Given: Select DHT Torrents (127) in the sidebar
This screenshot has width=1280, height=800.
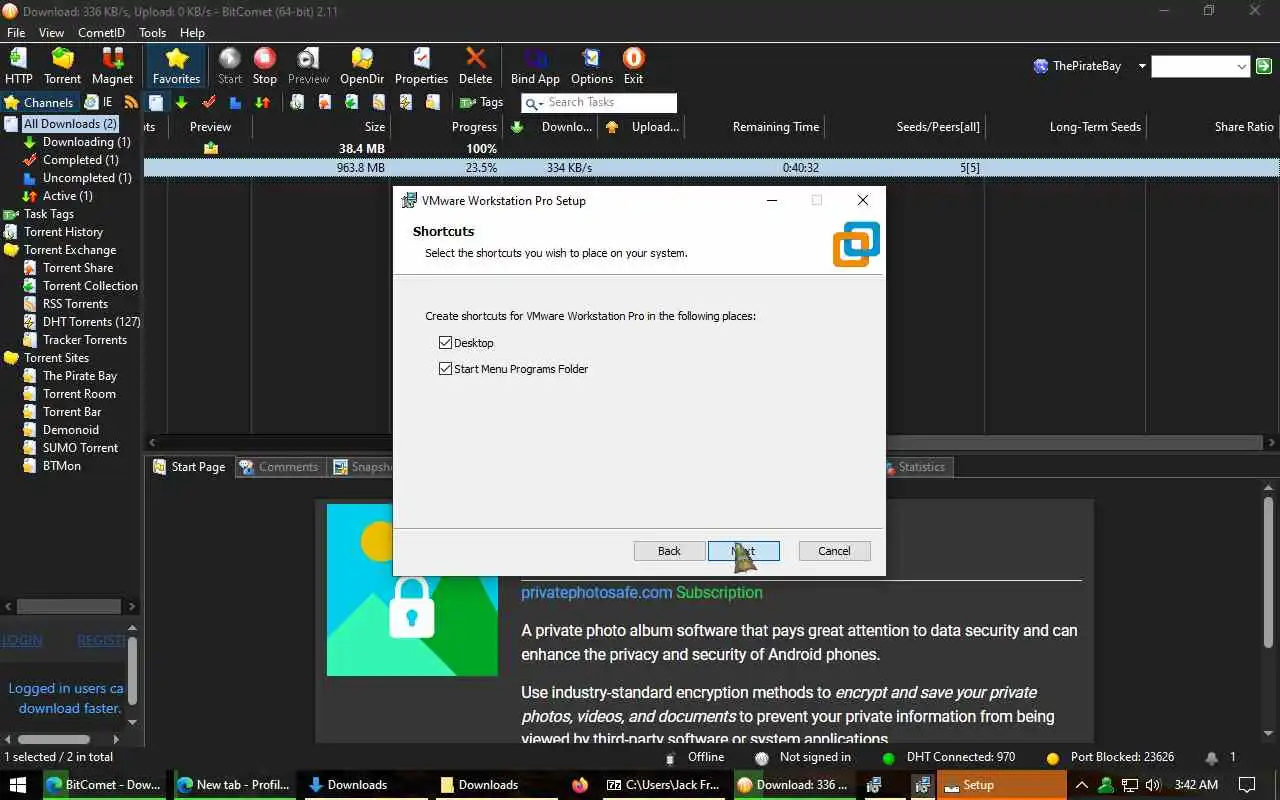Looking at the screenshot, I should (x=91, y=322).
